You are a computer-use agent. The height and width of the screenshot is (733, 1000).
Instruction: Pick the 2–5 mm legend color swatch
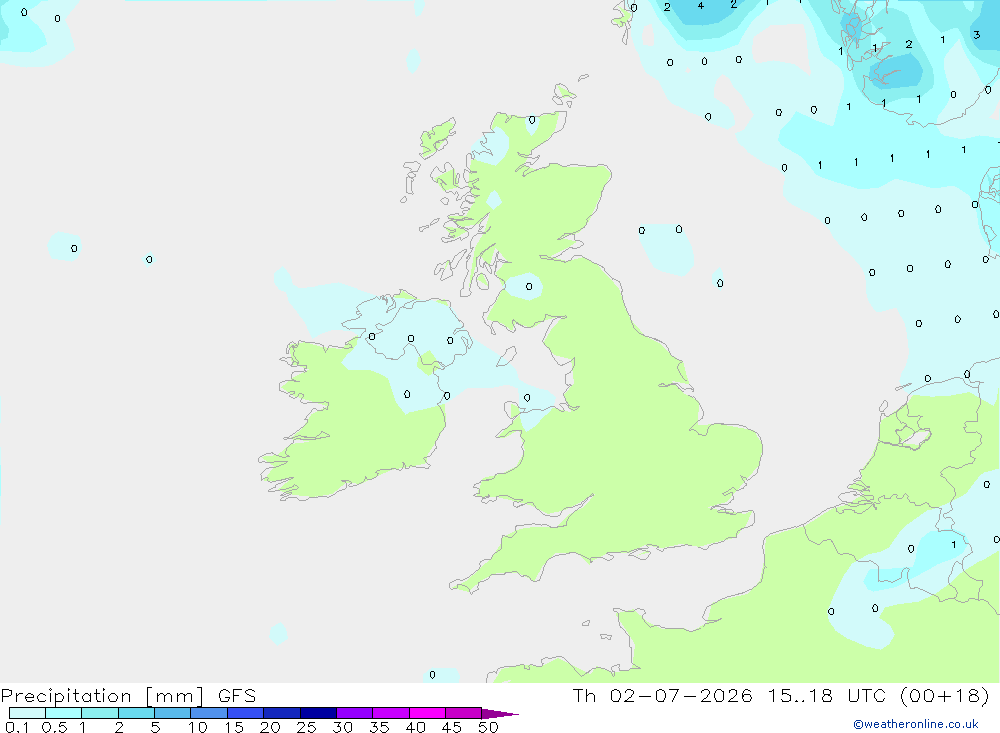136,713
